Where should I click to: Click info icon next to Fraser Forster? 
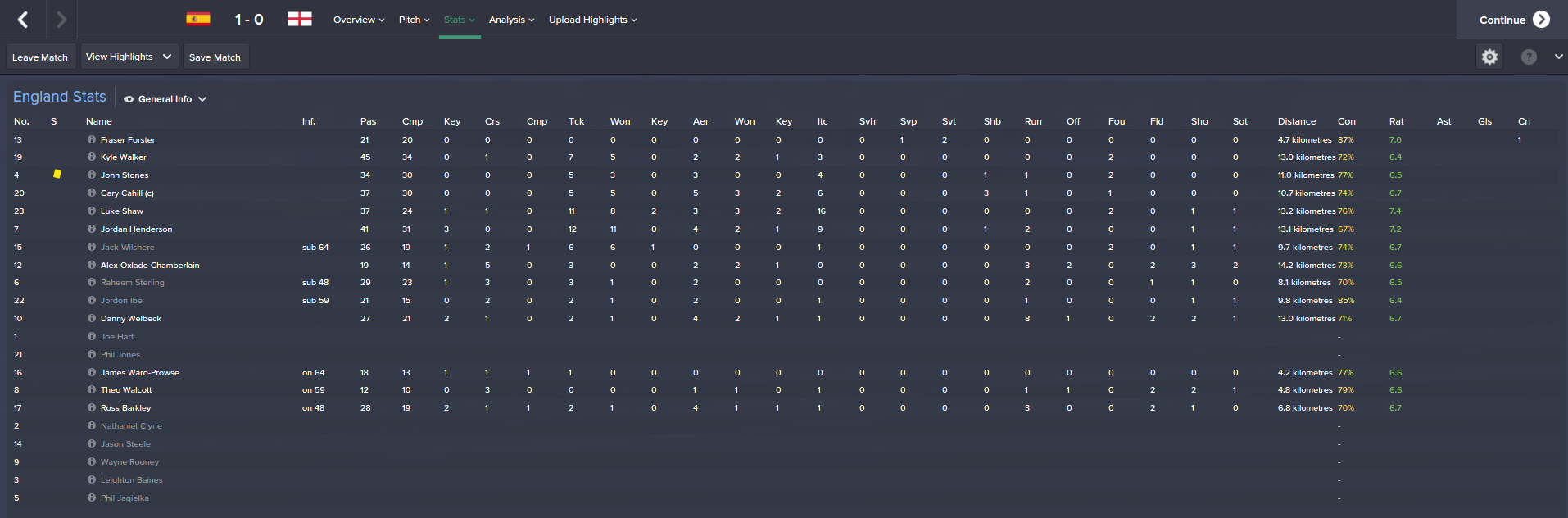tap(92, 139)
